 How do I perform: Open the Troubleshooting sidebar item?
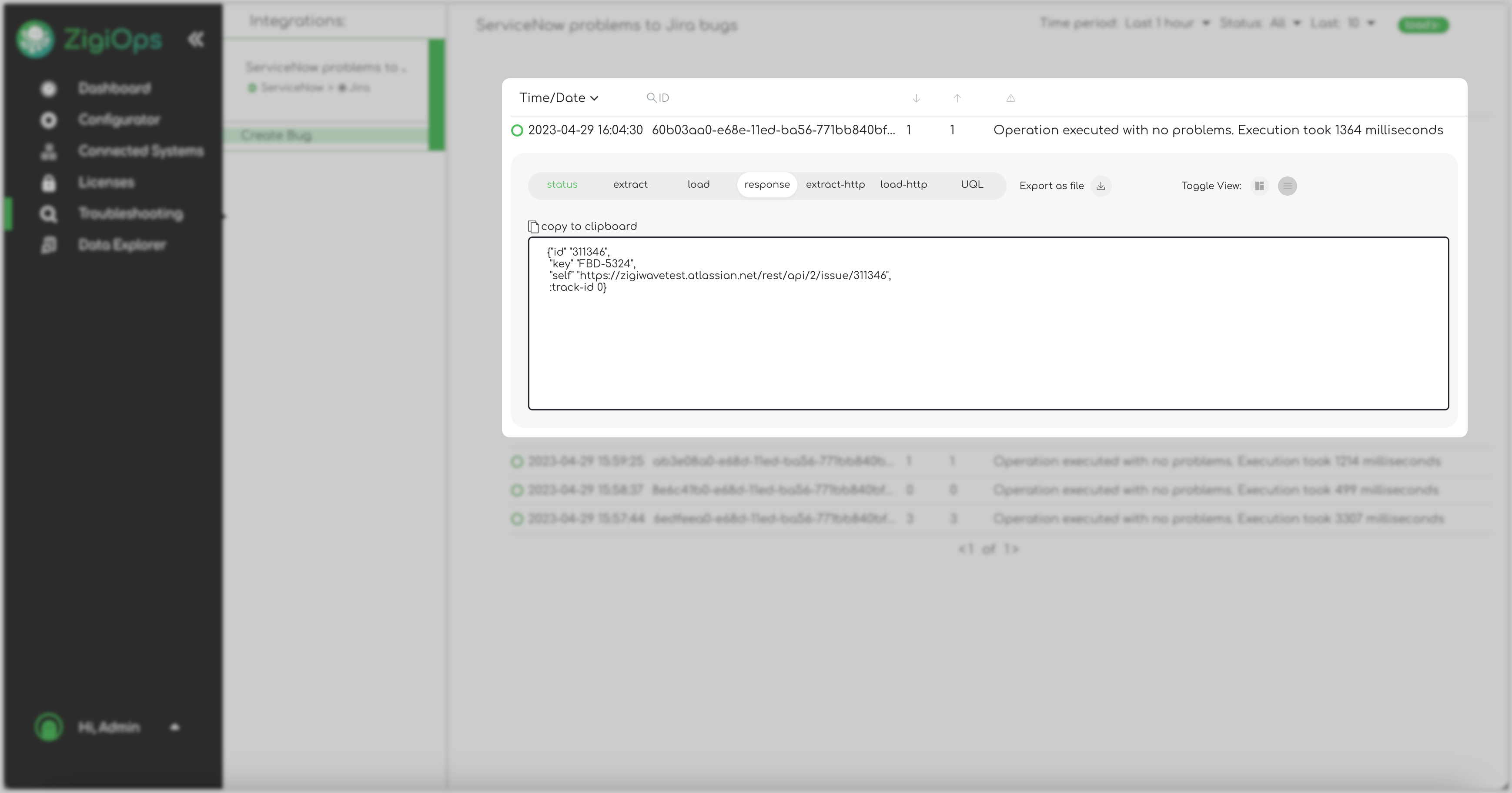(130, 213)
